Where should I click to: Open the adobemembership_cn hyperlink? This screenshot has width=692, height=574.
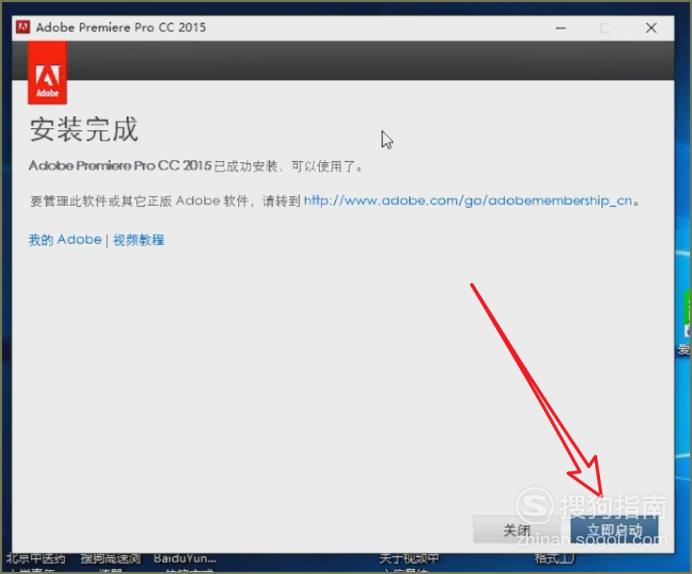pos(468,201)
